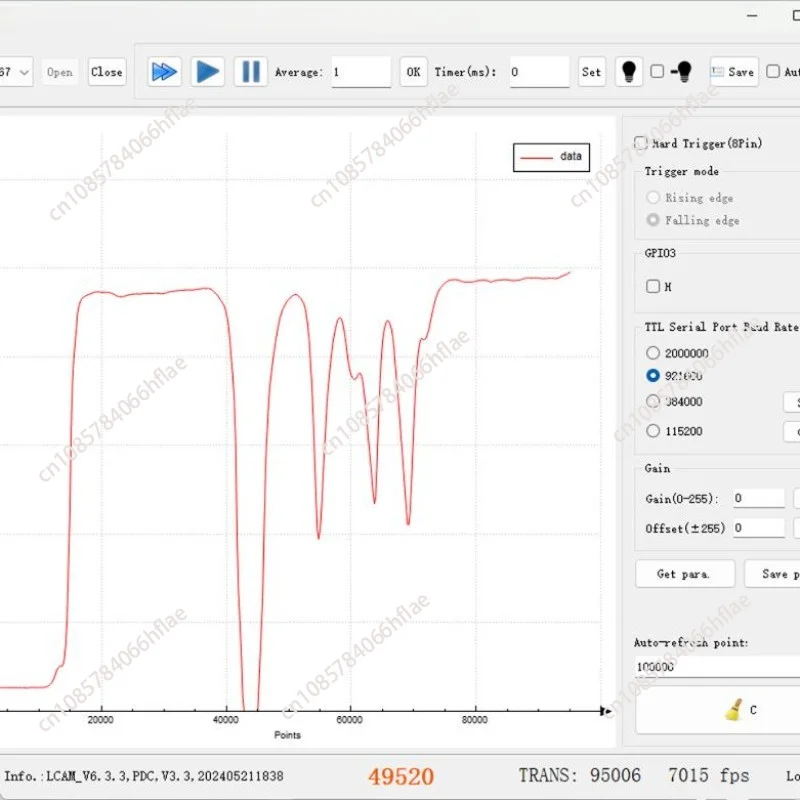Click the Get para. button
The image size is (800, 800).
point(685,574)
